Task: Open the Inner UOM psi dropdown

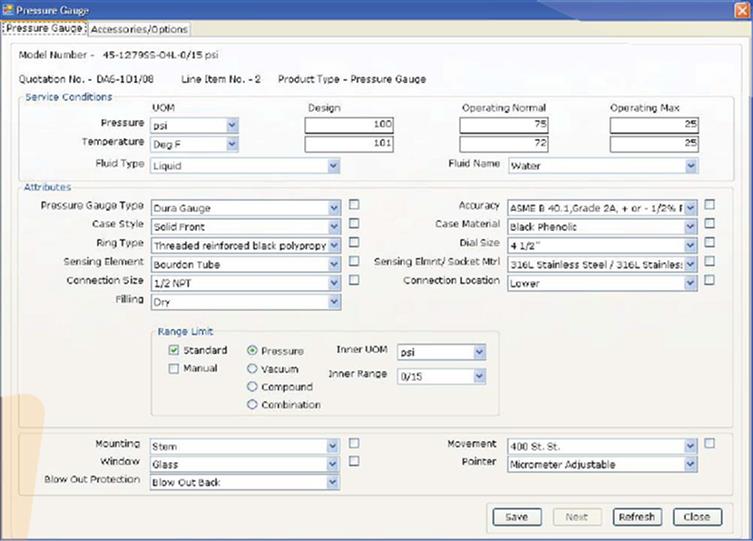Action: pyautogui.click(x=441, y=352)
